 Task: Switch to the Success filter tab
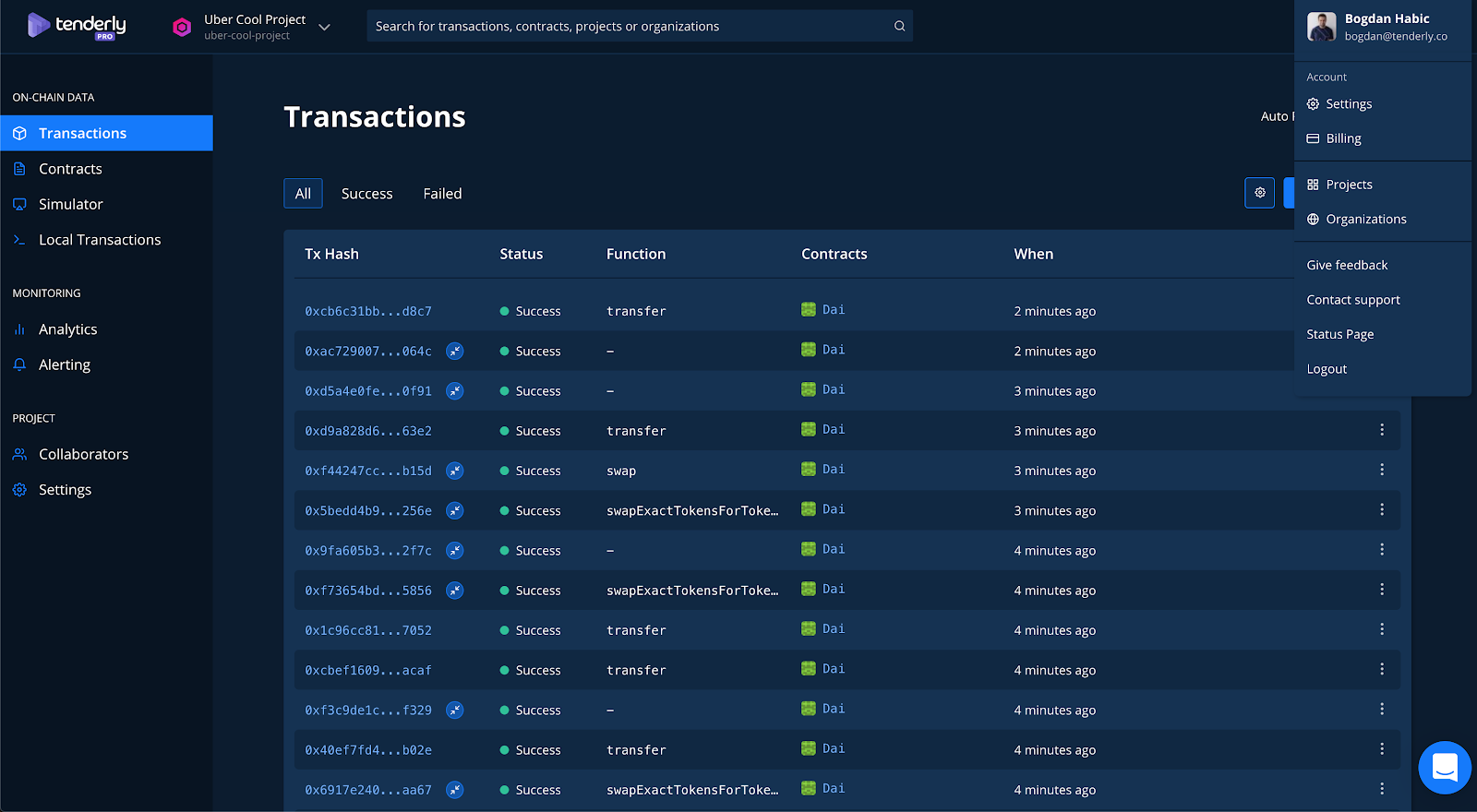pos(366,194)
